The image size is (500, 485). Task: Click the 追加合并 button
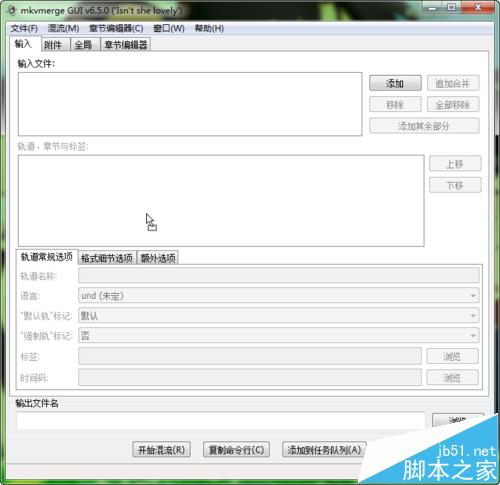(x=453, y=83)
